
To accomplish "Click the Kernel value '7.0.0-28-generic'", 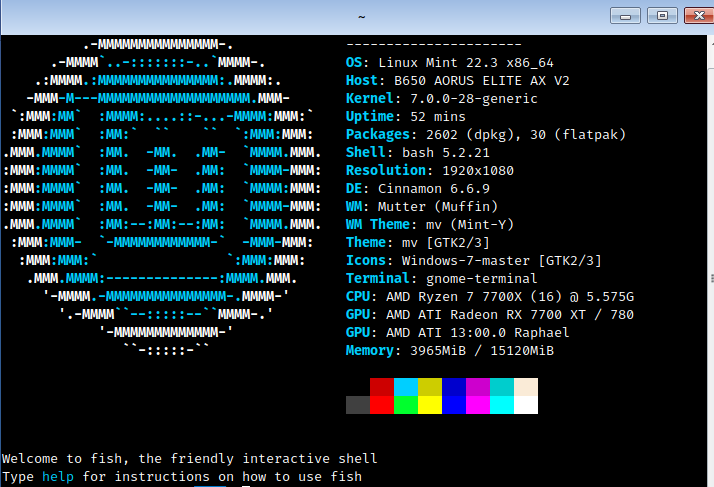I will [474, 98].
